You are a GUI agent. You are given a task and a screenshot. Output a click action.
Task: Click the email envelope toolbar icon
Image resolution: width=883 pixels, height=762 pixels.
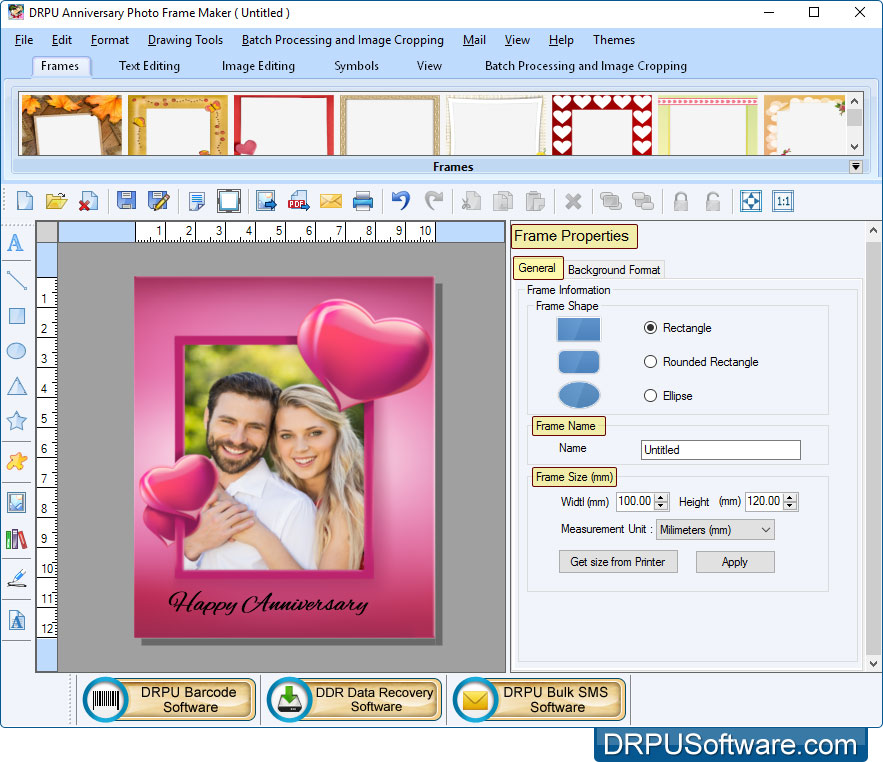pyautogui.click(x=331, y=201)
